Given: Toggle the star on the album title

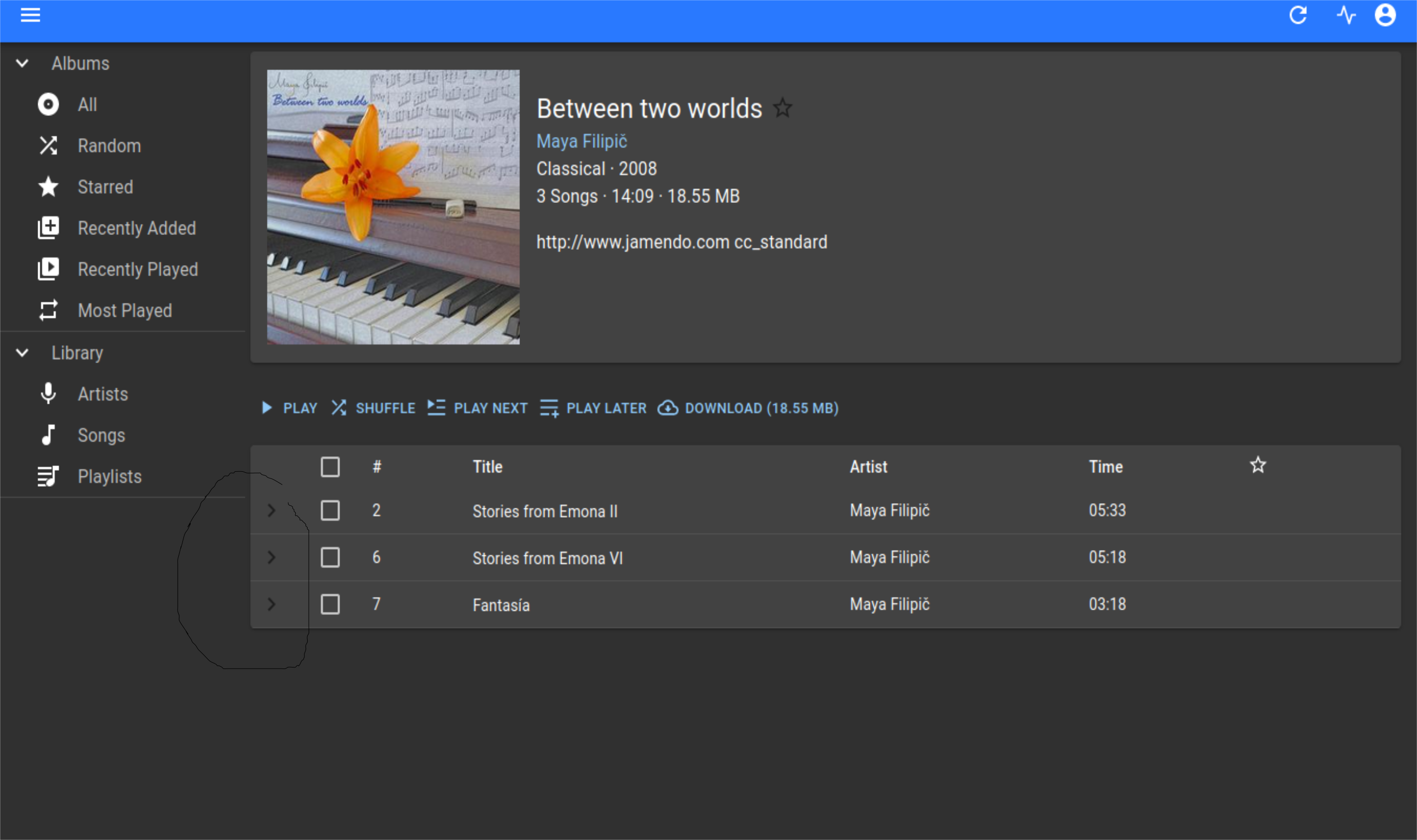Looking at the screenshot, I should [783, 108].
